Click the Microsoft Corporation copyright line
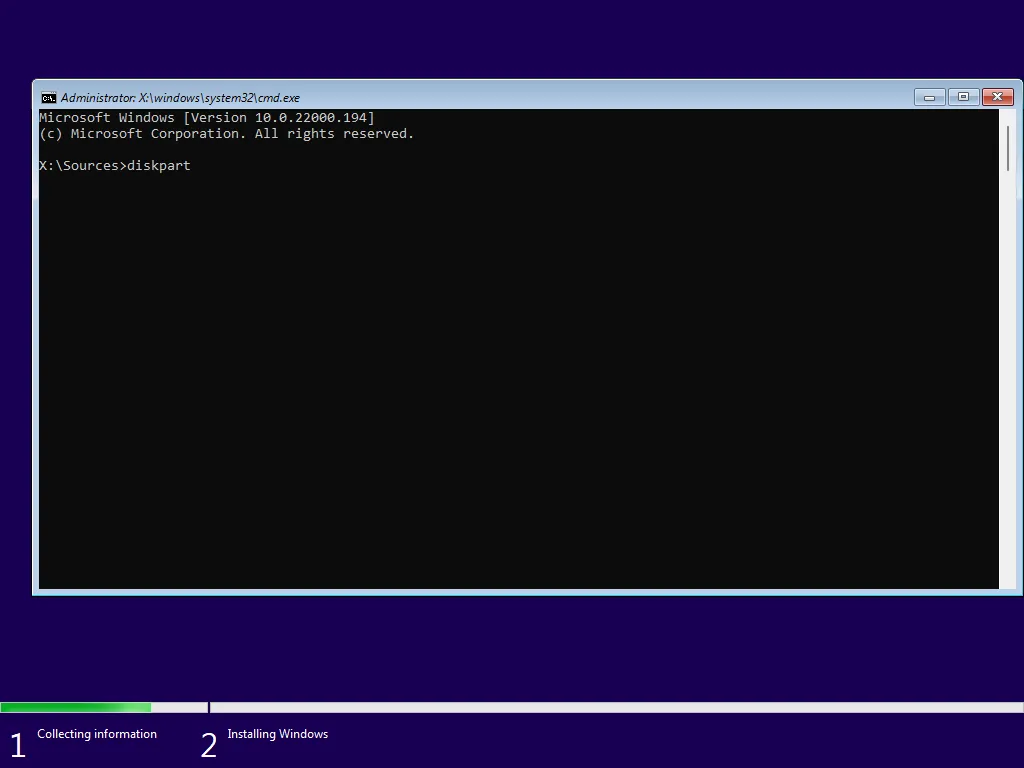Screen dimensions: 1024x768 [226, 133]
